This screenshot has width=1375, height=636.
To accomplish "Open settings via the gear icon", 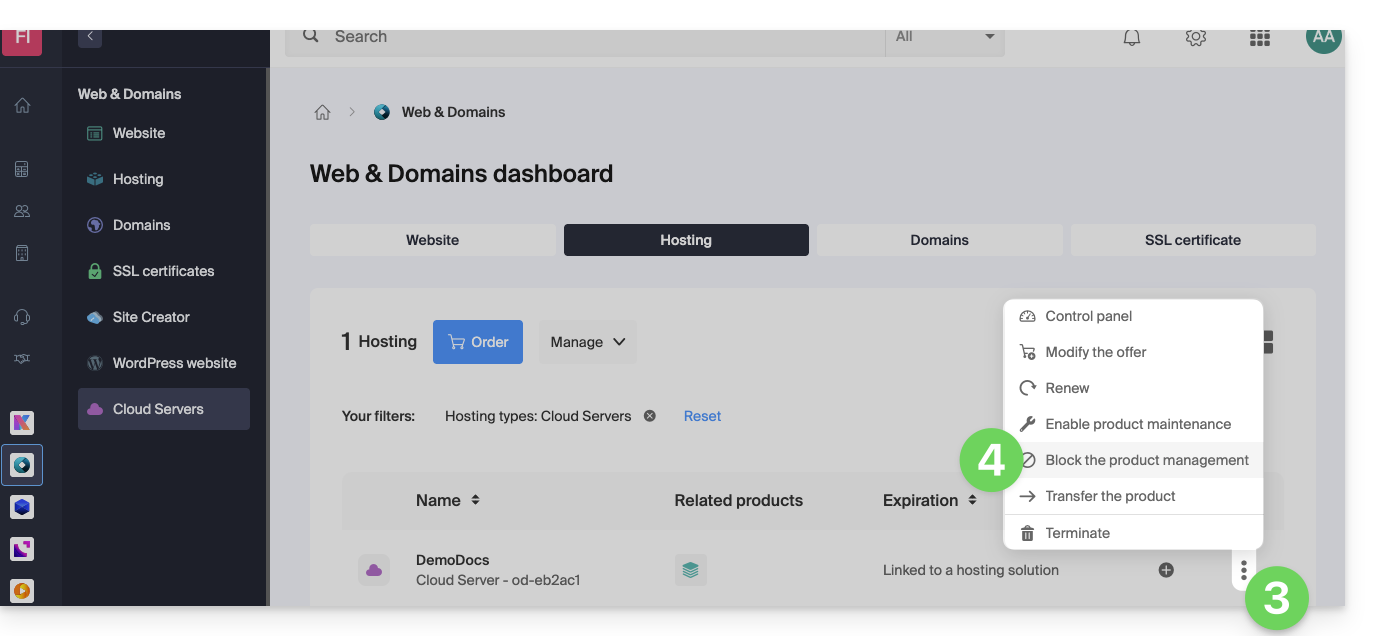I will (x=1195, y=38).
